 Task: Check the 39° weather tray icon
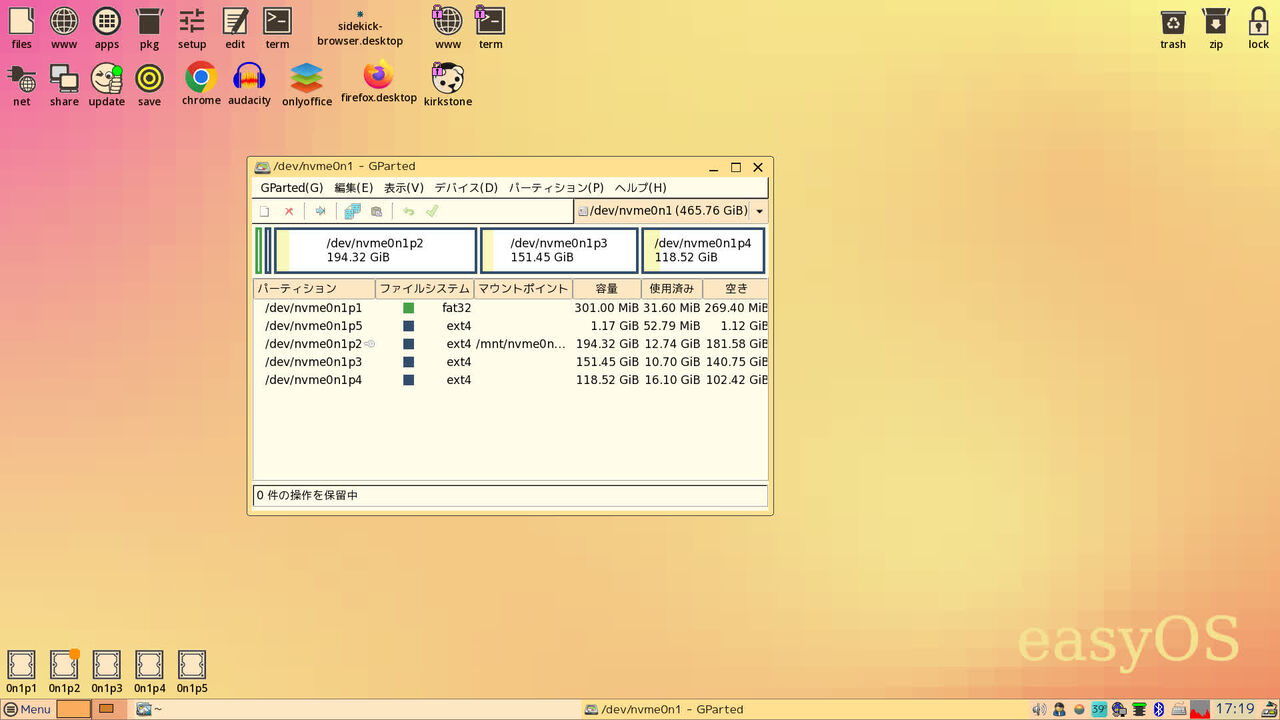[1098, 709]
